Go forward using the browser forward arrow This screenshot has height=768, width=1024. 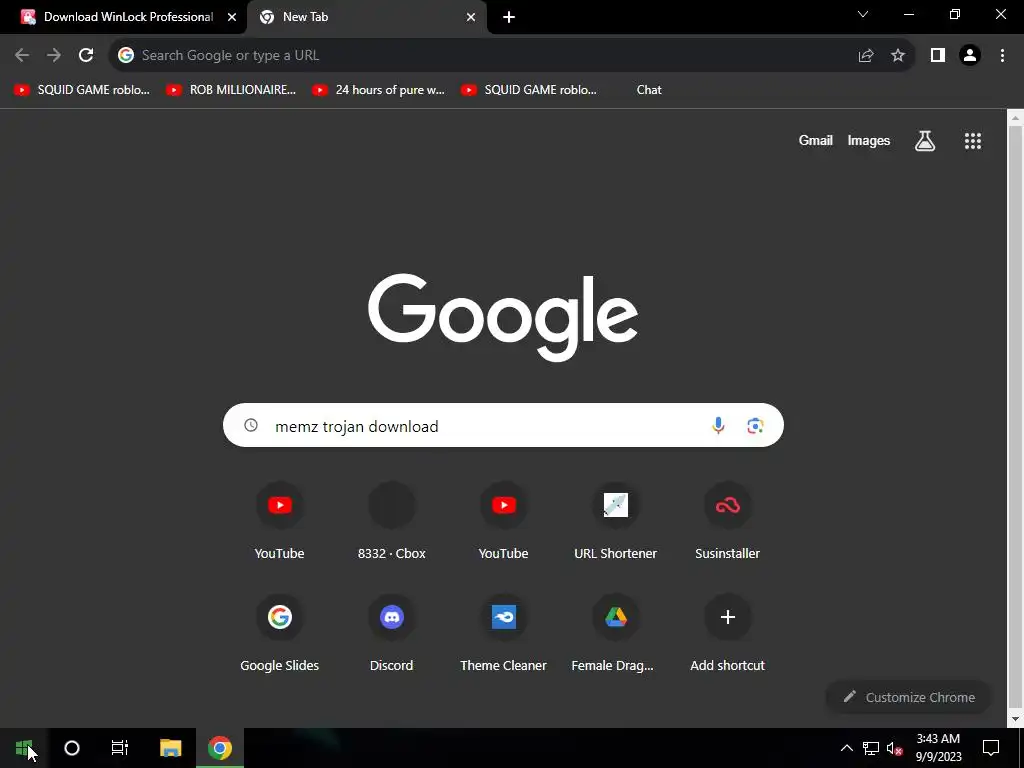(54, 56)
